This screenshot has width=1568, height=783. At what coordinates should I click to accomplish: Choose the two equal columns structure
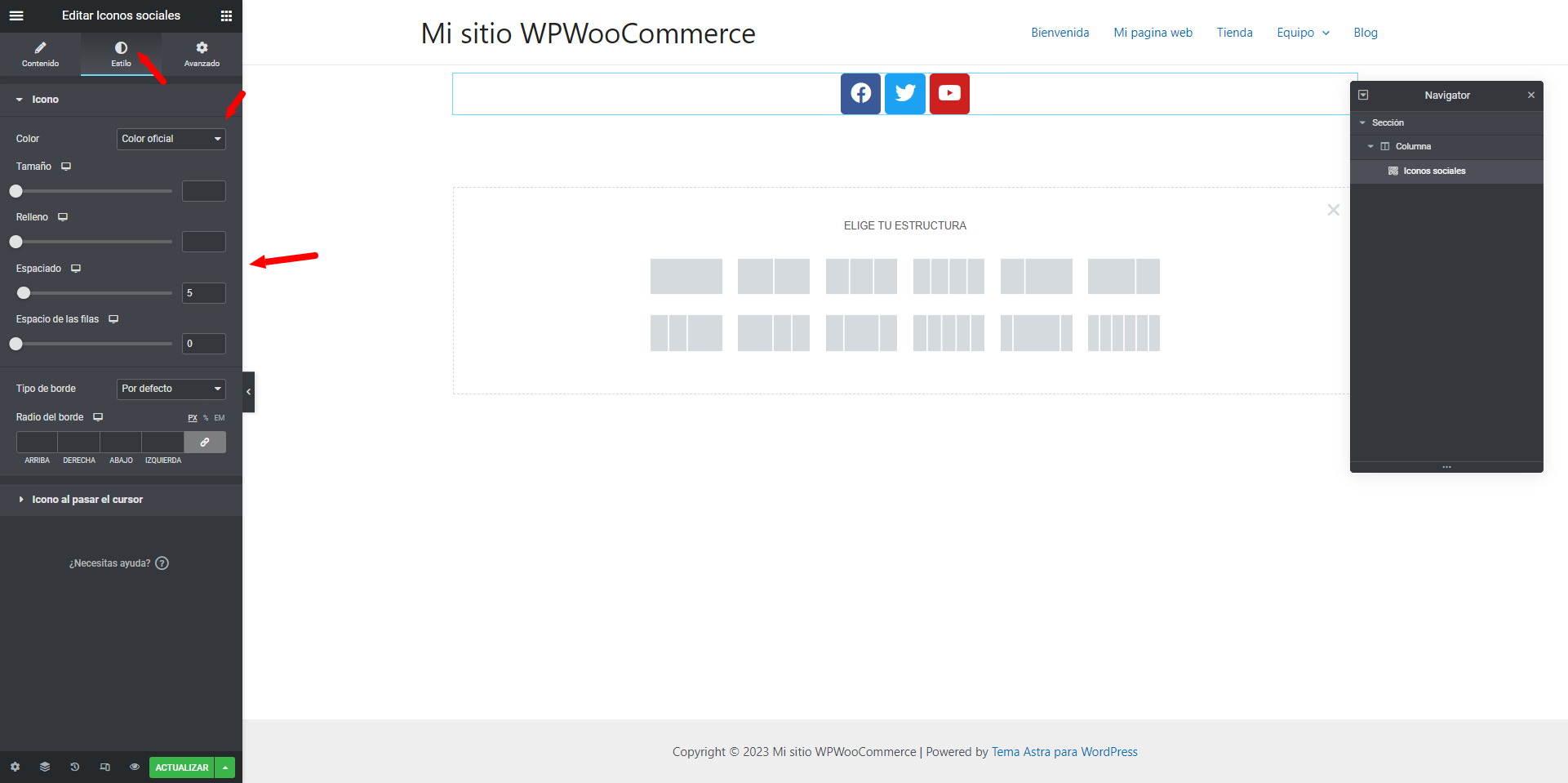click(x=773, y=276)
